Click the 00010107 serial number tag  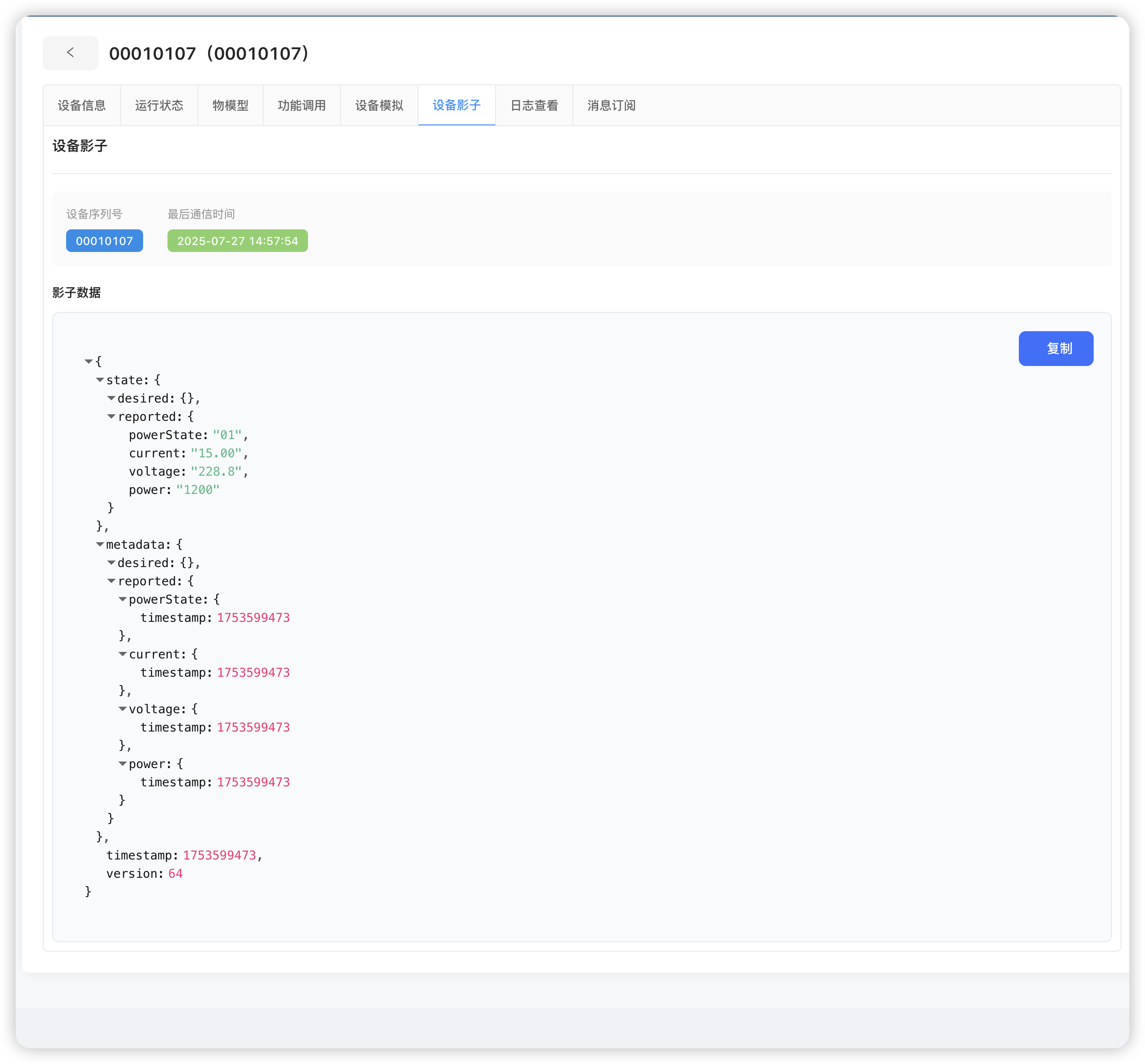(104, 241)
